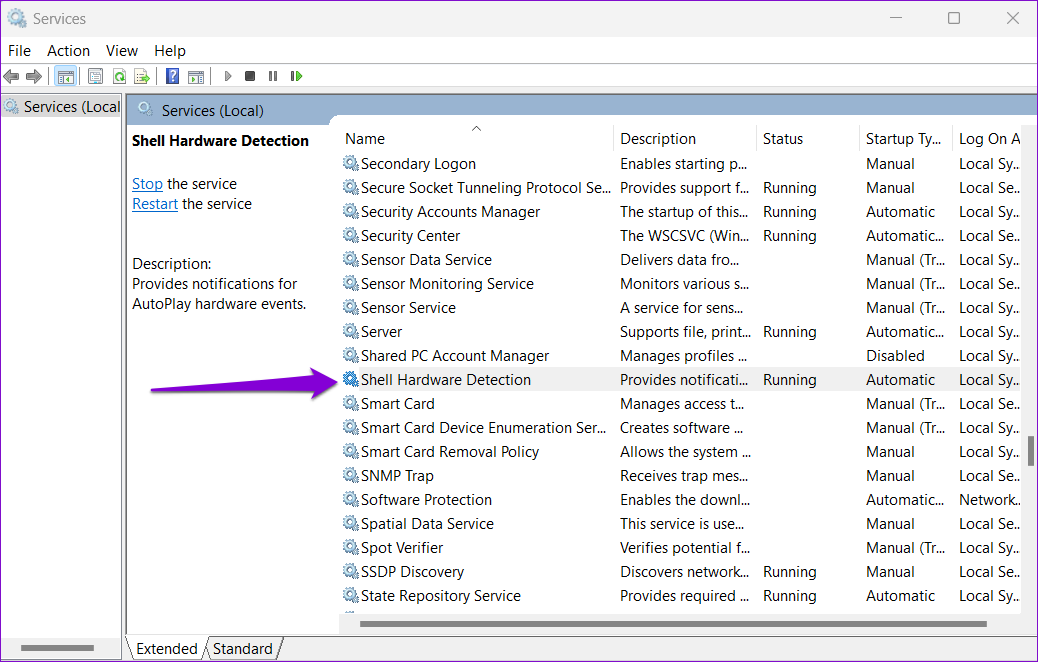The width and height of the screenshot is (1038, 662).
Task: Click the Forward arrow toolbar icon
Action: click(x=34, y=77)
